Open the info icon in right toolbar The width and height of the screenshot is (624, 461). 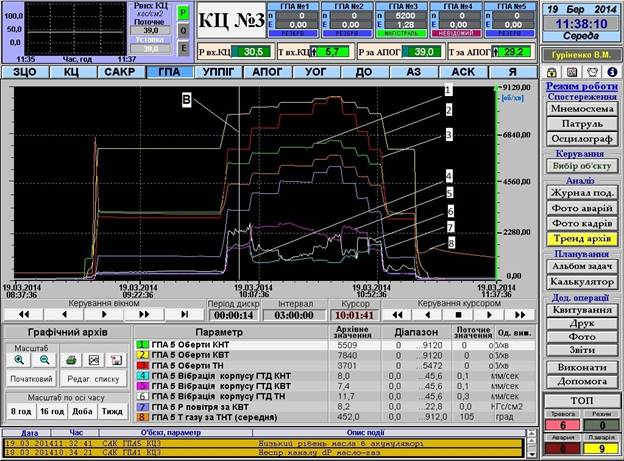[612, 72]
